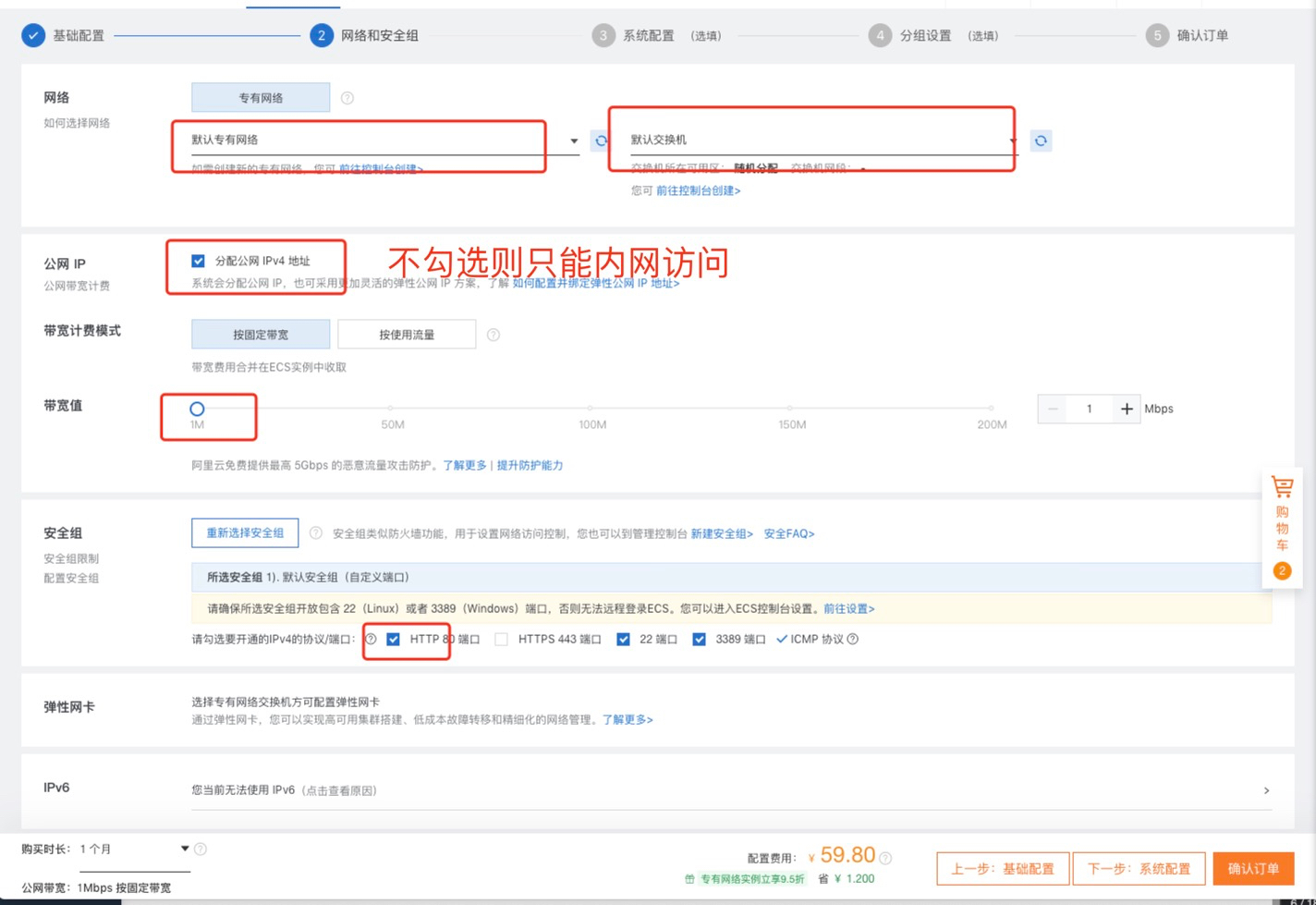Click the refresh icon beside the VPC dropdown

(x=601, y=141)
